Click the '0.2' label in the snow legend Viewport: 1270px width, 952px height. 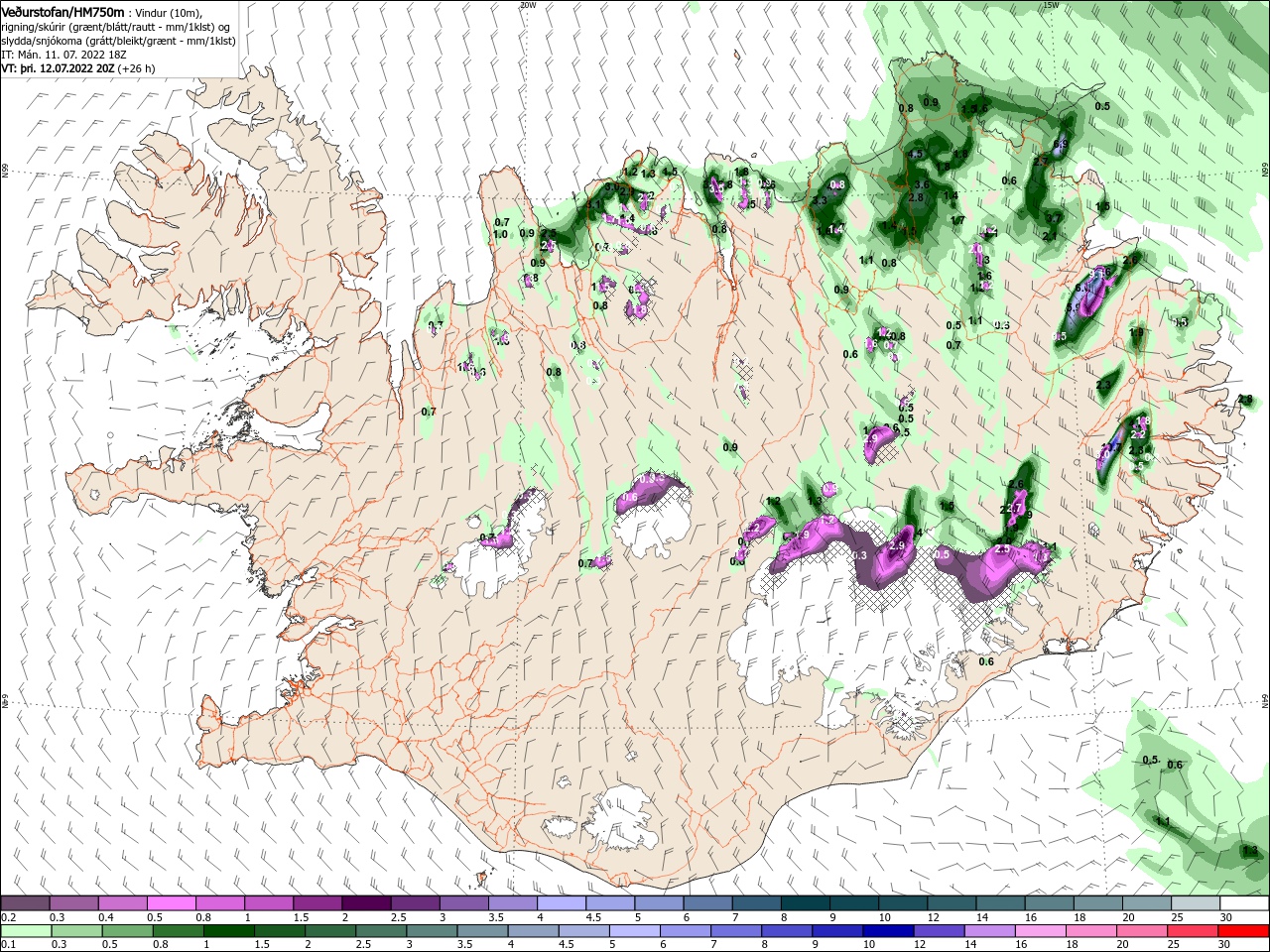8,917
